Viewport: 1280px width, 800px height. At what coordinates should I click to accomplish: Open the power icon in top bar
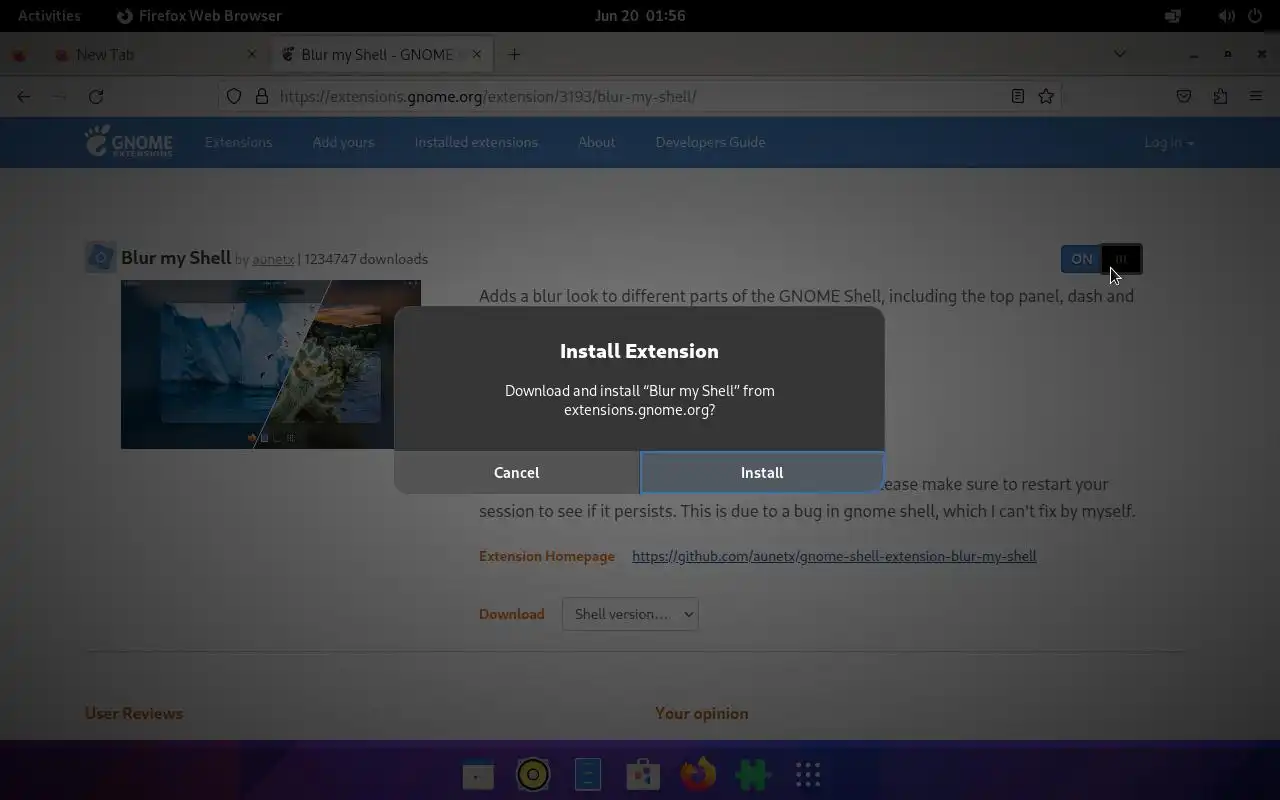click(1254, 15)
